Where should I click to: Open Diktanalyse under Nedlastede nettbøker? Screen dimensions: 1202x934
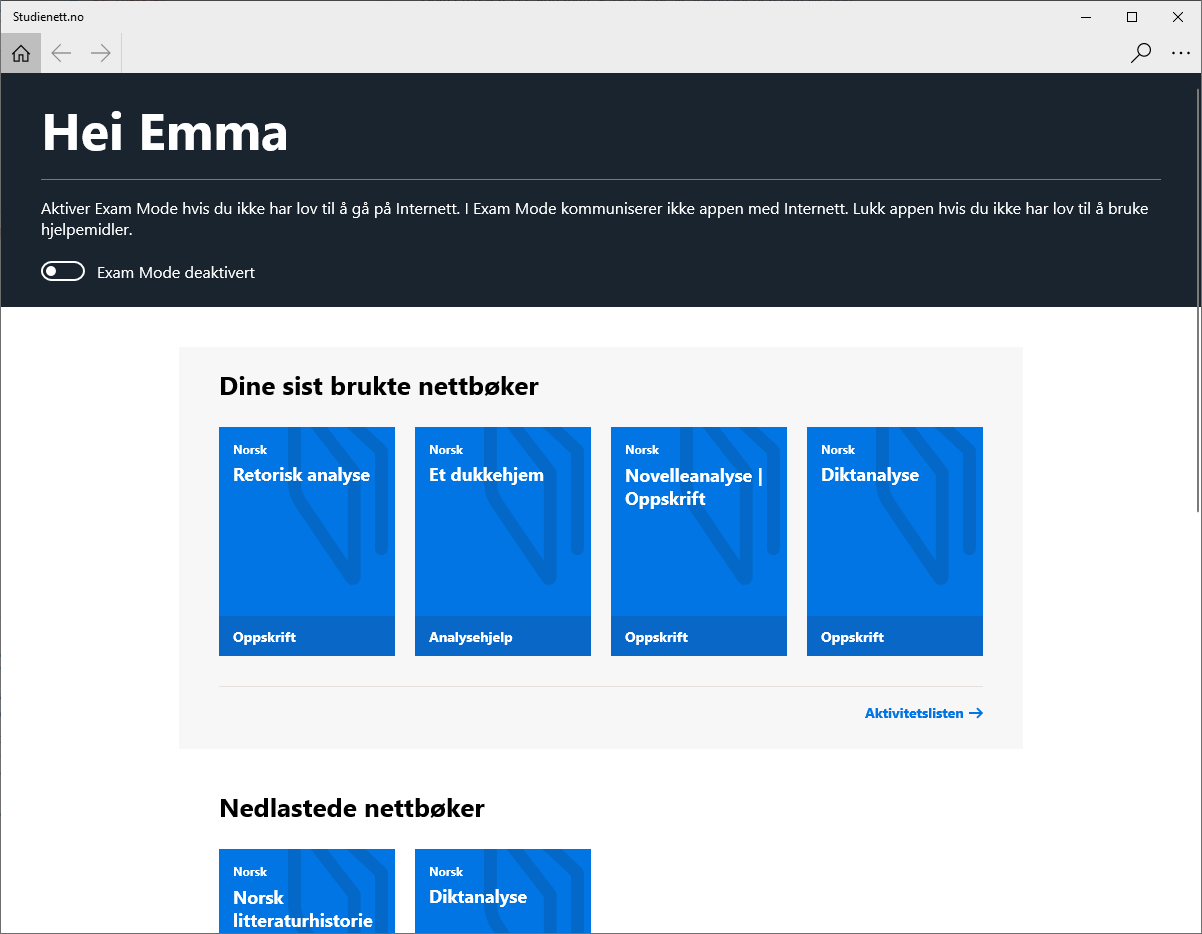point(503,891)
